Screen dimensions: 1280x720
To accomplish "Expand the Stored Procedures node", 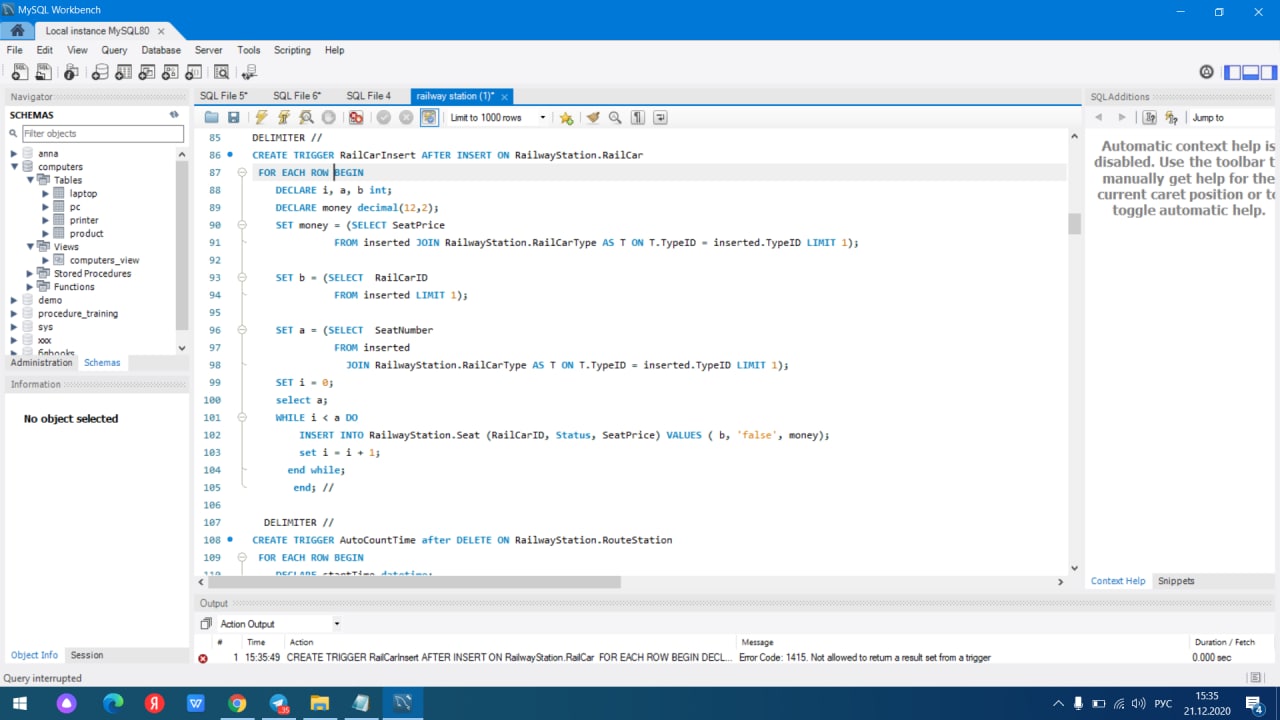I will (x=30, y=273).
